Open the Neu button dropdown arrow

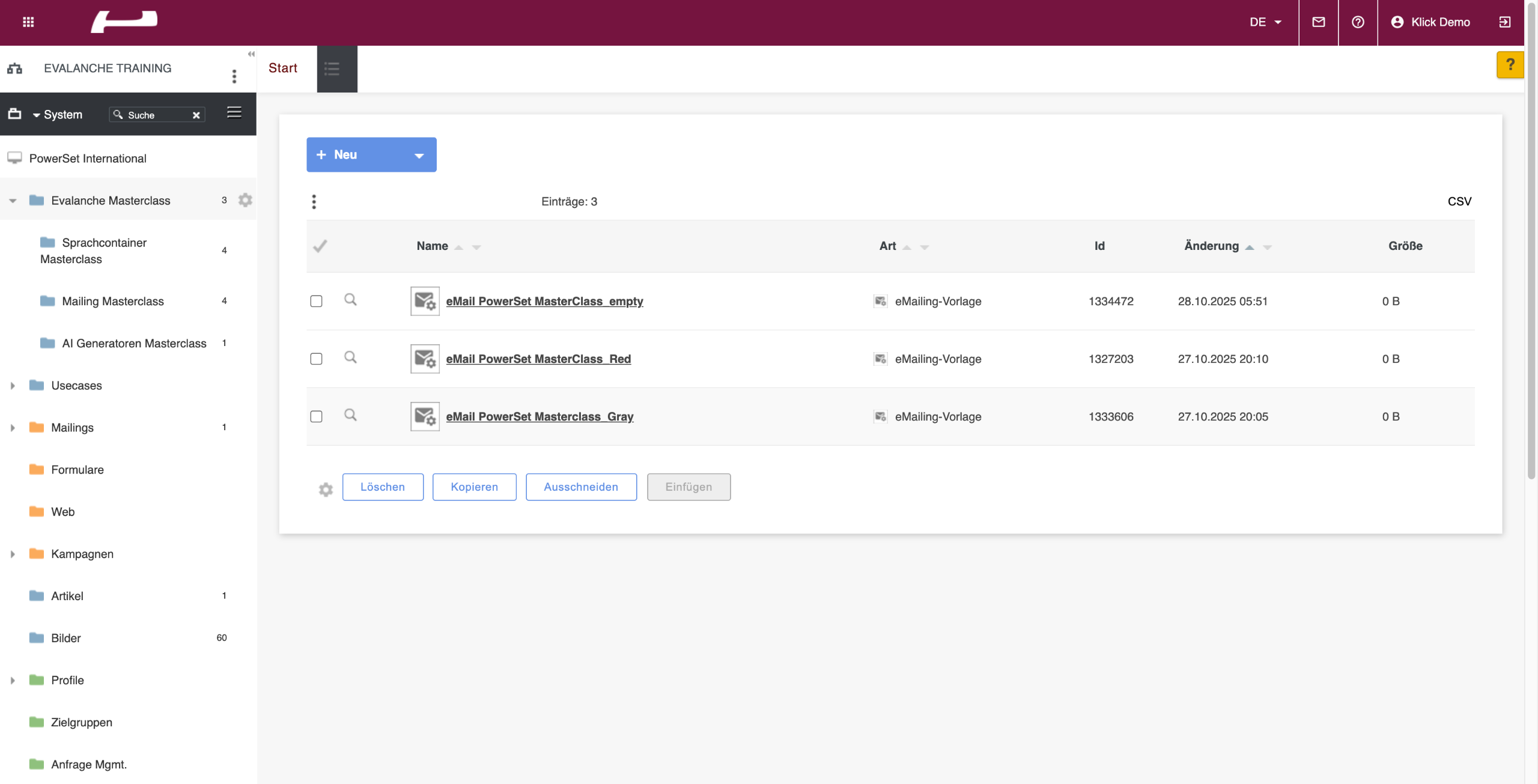click(x=419, y=156)
